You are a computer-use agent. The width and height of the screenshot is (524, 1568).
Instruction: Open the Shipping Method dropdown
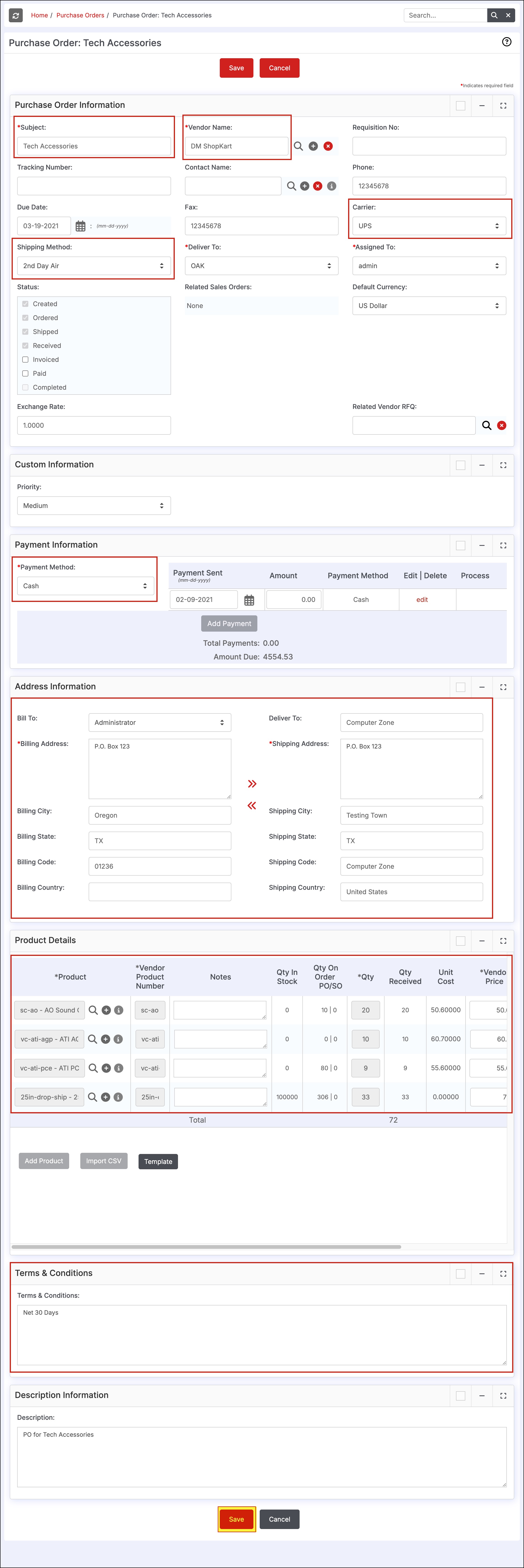[94, 266]
